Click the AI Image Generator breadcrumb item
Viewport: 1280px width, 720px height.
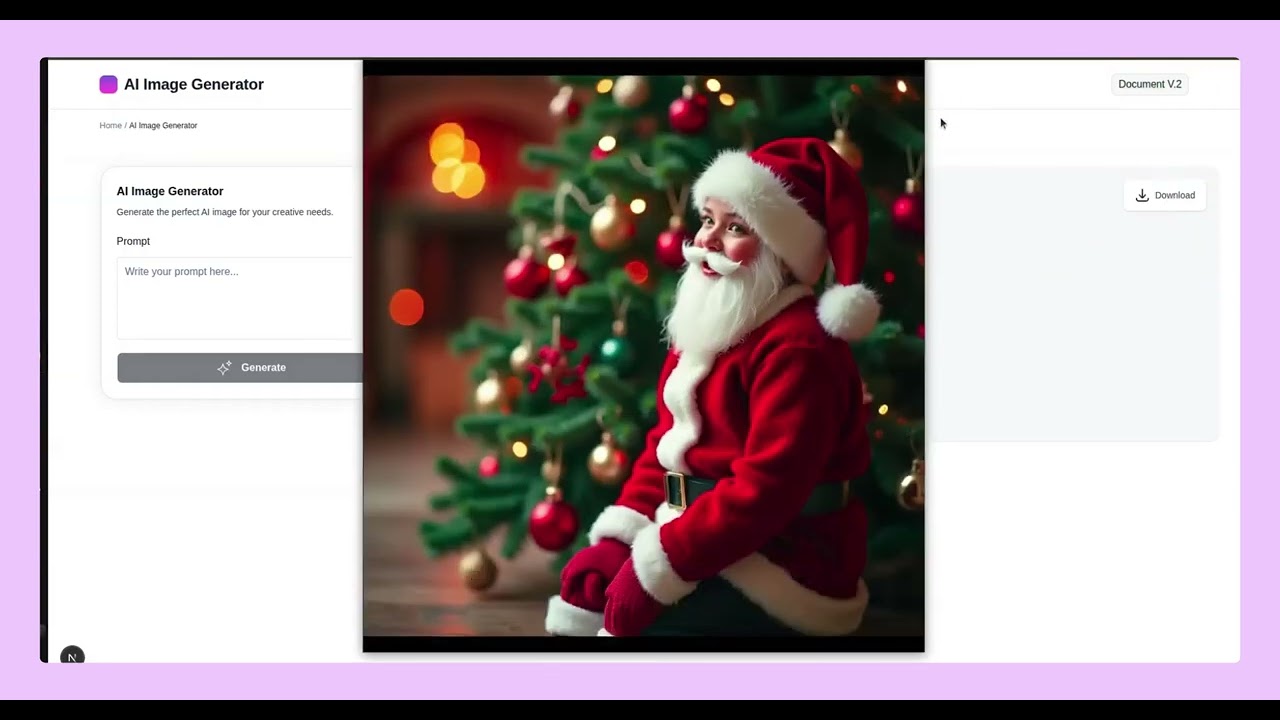tap(163, 125)
